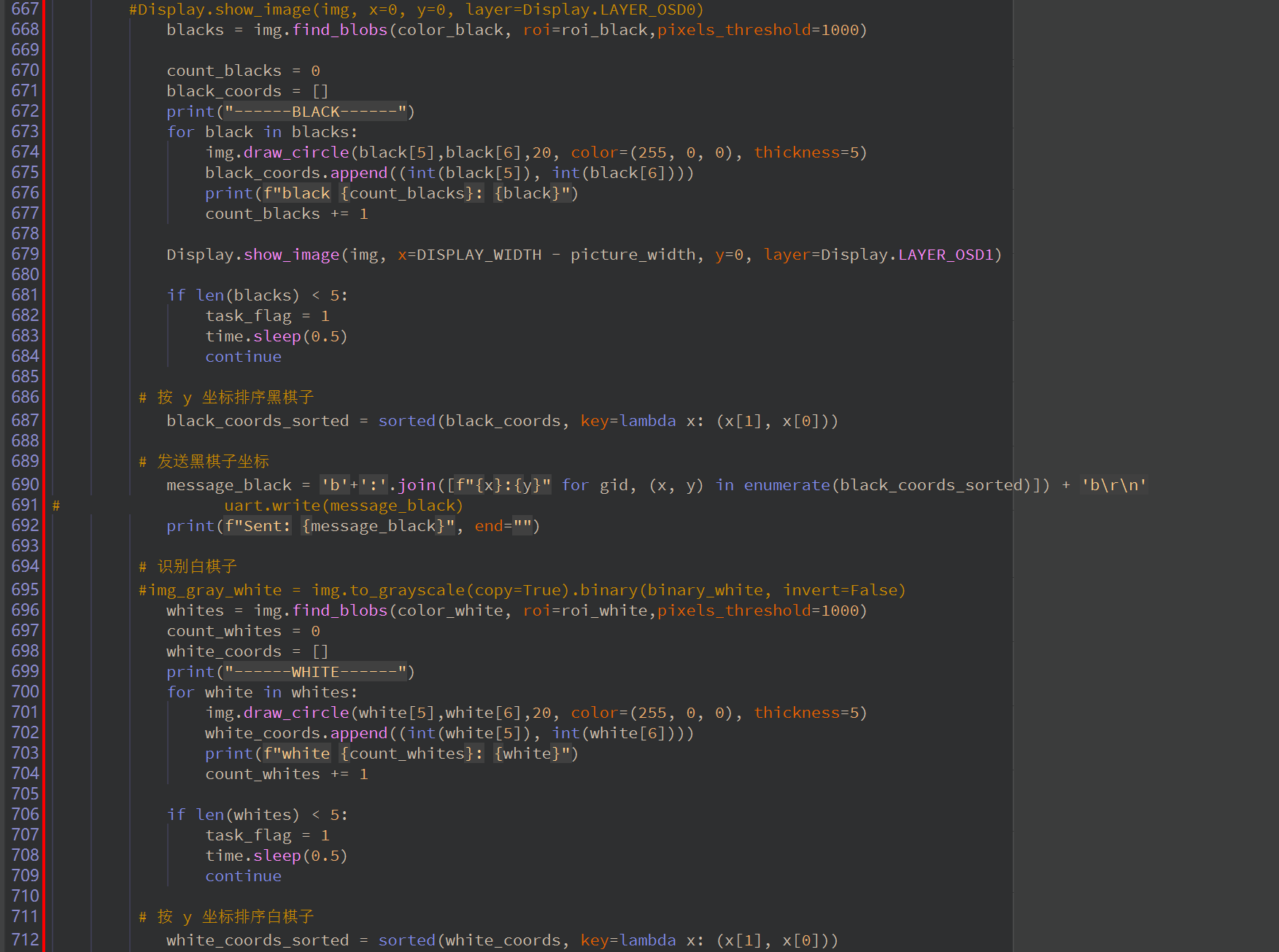This screenshot has height=952, width=1279.
Task: Click the black_coords_sorted variable assignment
Action: click(258, 421)
